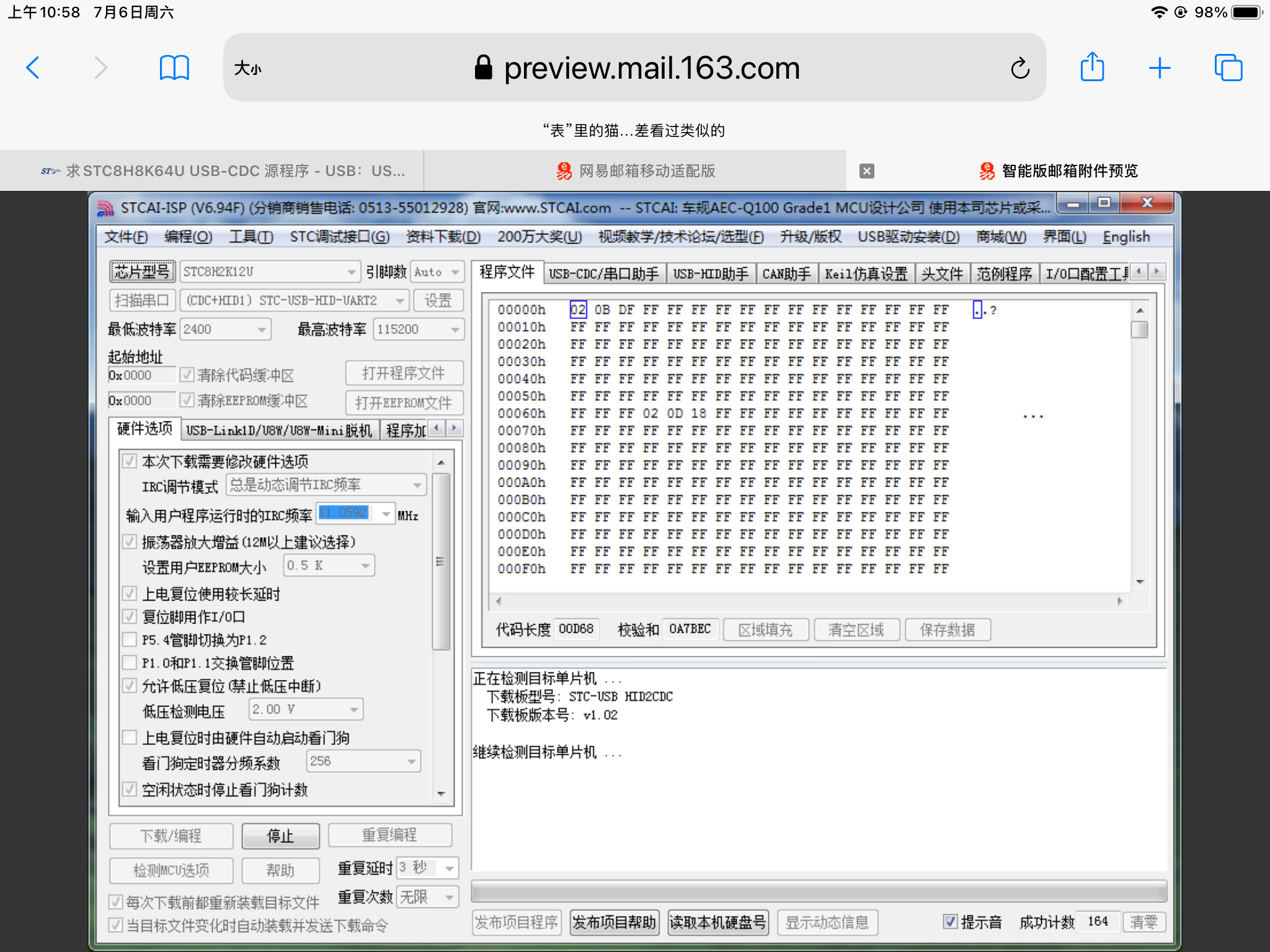Select the CAN助手 tab
The image size is (1270, 952).
click(786, 274)
